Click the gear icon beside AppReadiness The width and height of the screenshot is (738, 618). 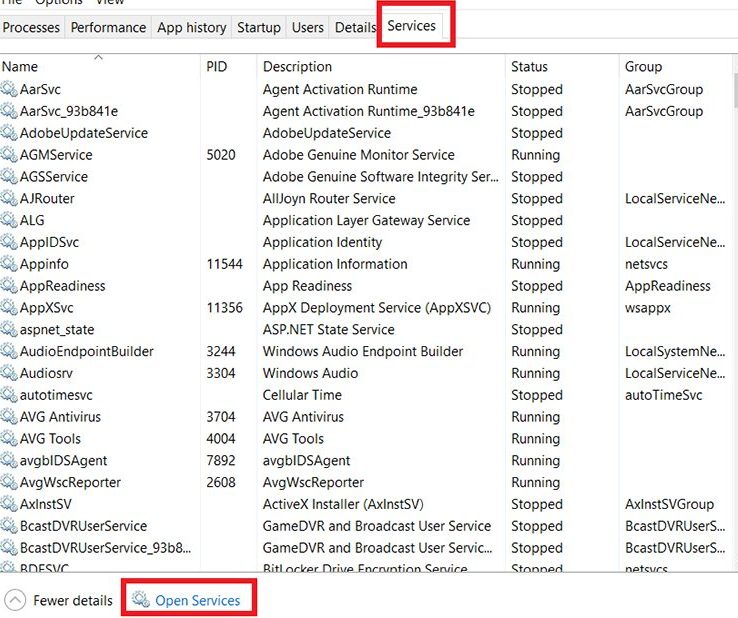point(9,286)
